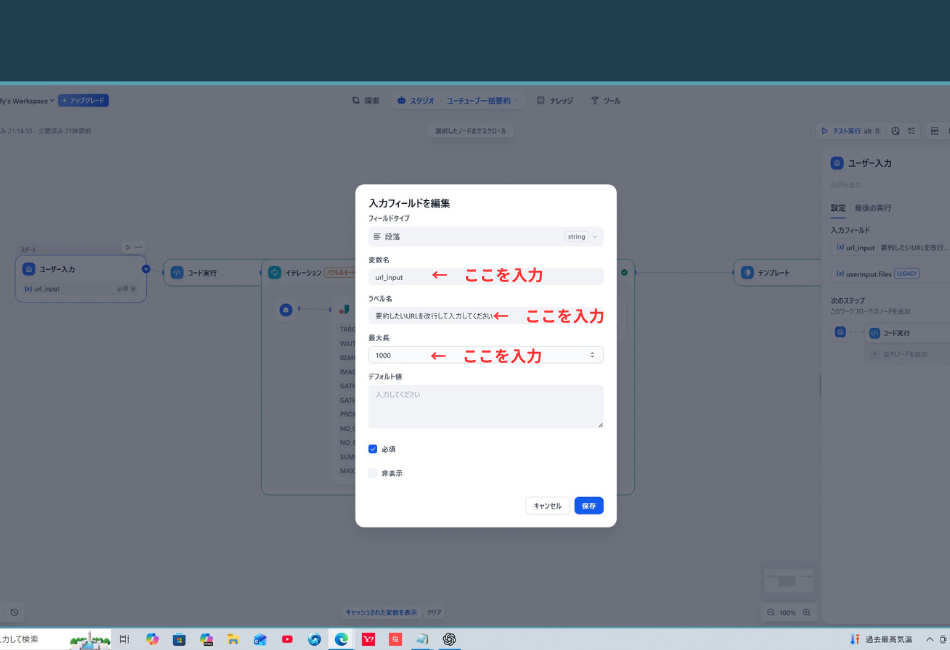Click the デフォルト値 input field
Viewport: 950px width, 650px height.
pos(485,405)
